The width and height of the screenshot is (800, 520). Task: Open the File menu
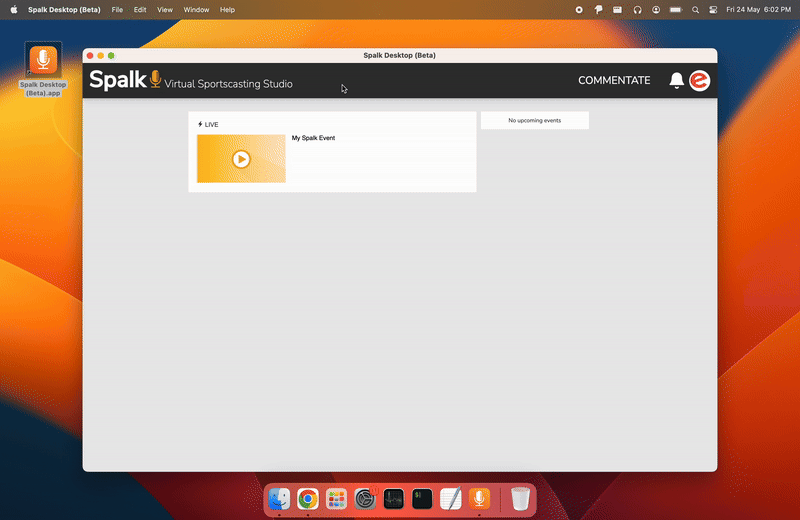coord(117,10)
